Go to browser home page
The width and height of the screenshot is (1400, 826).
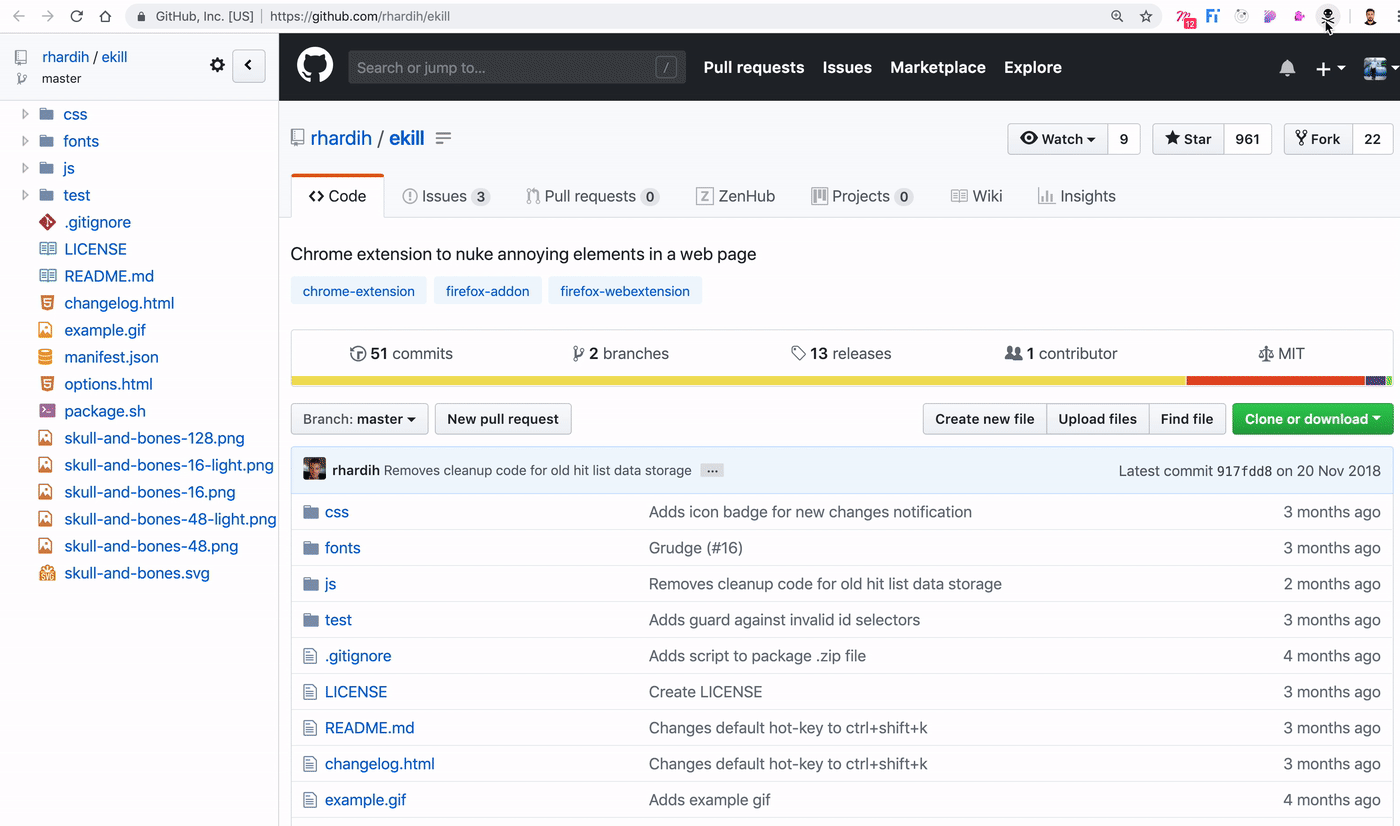point(105,16)
